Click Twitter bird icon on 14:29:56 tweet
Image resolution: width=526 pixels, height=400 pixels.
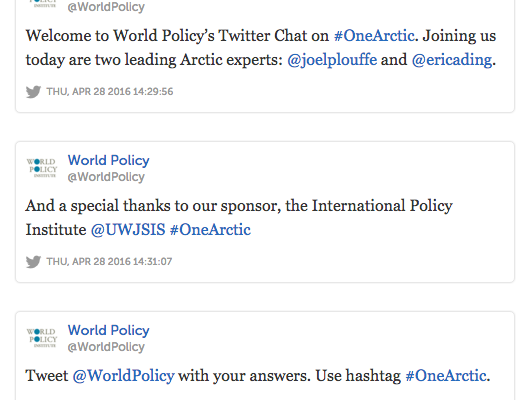click(33, 92)
